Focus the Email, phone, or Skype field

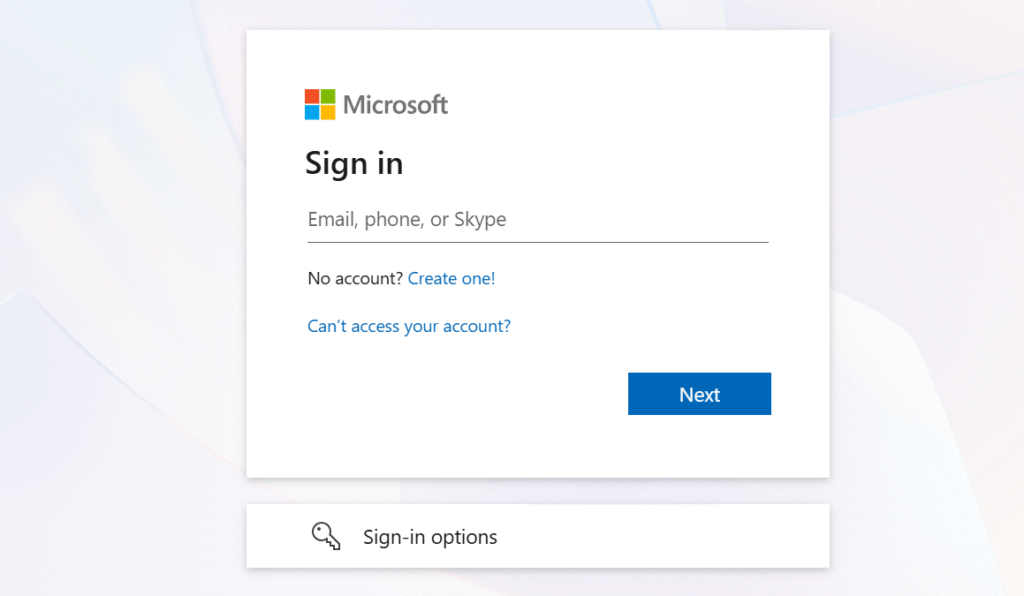pyautogui.click(x=537, y=219)
